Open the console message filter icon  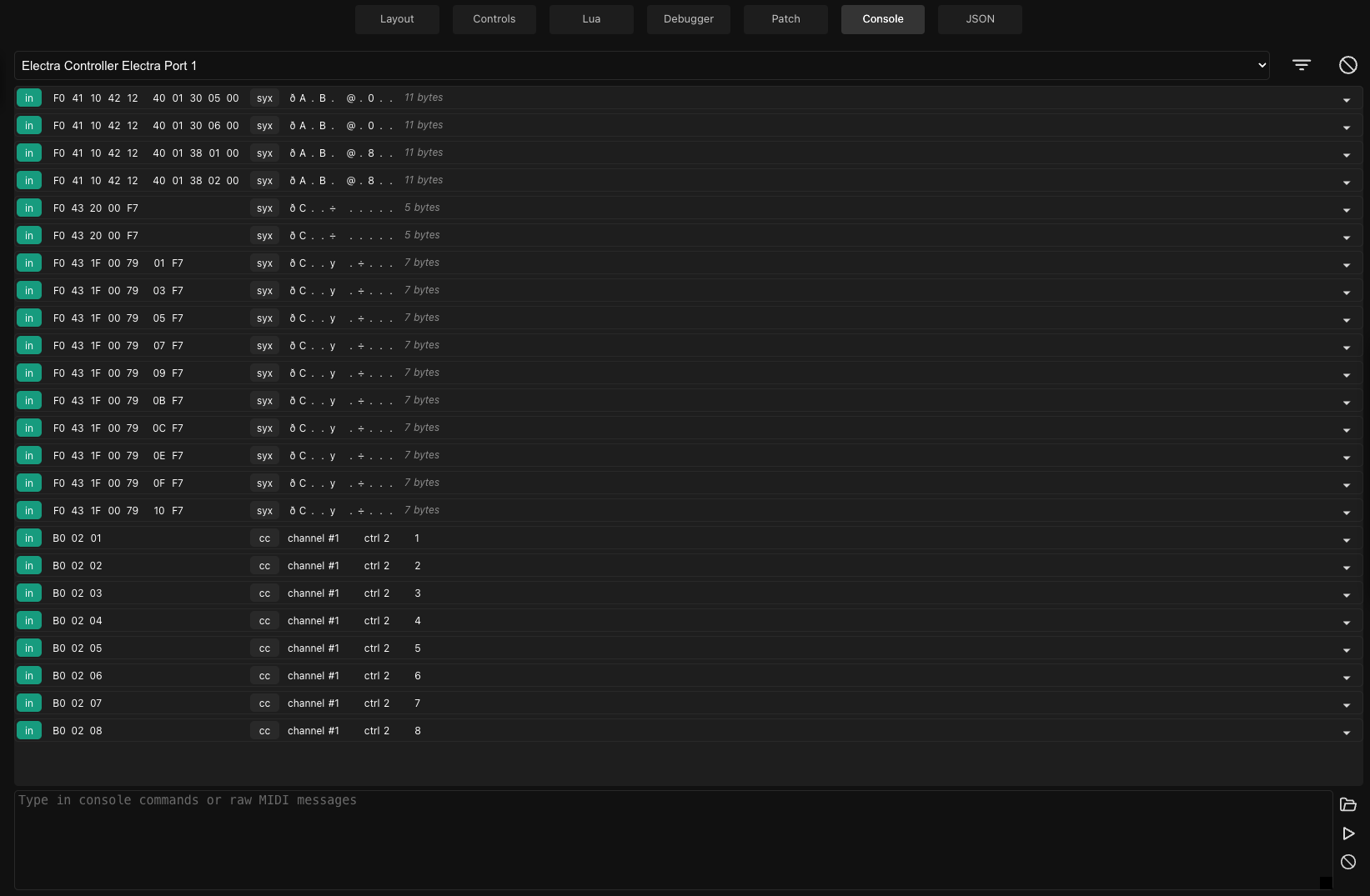click(x=1301, y=65)
